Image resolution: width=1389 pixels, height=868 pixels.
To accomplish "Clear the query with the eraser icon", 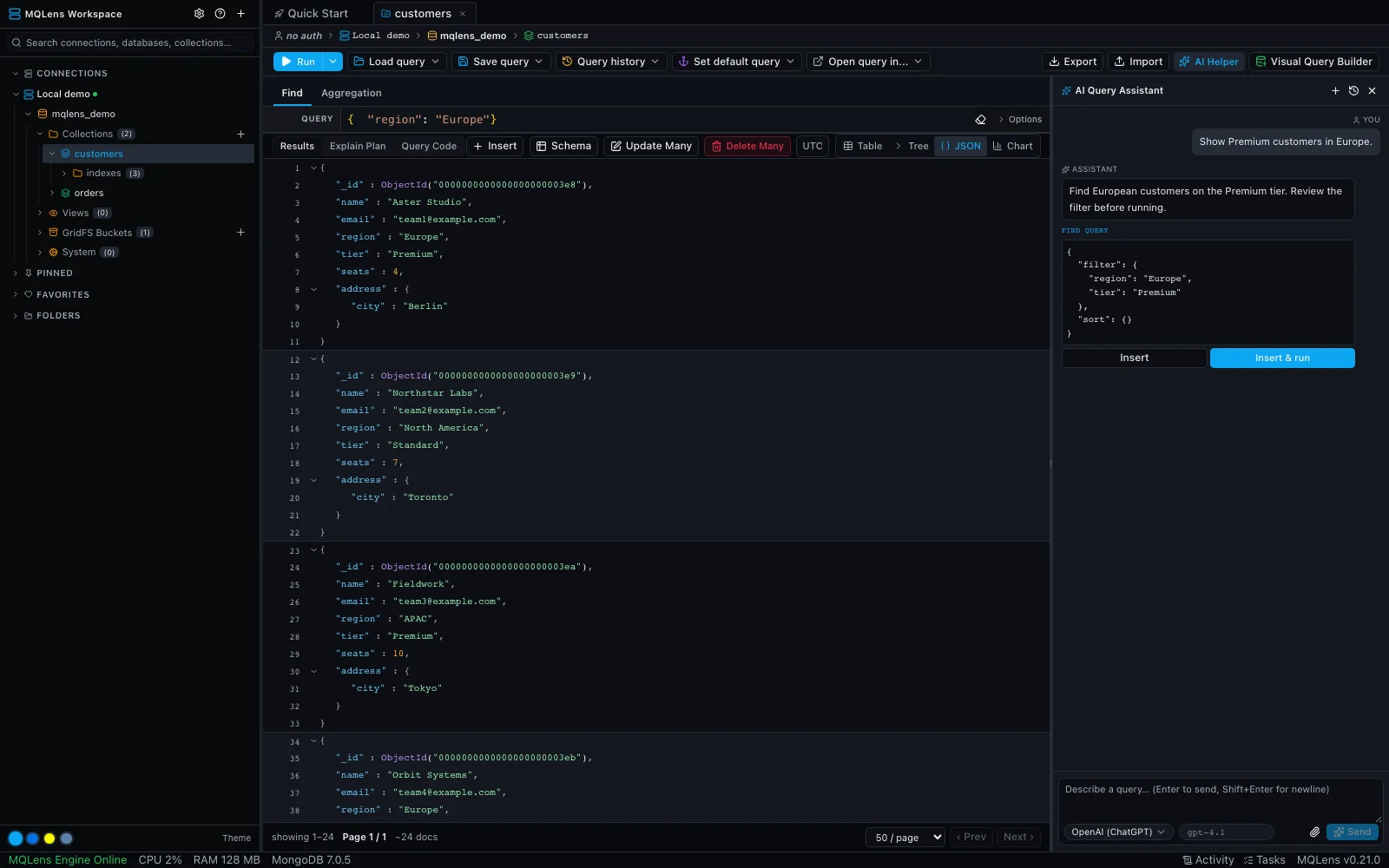I will (x=980, y=120).
